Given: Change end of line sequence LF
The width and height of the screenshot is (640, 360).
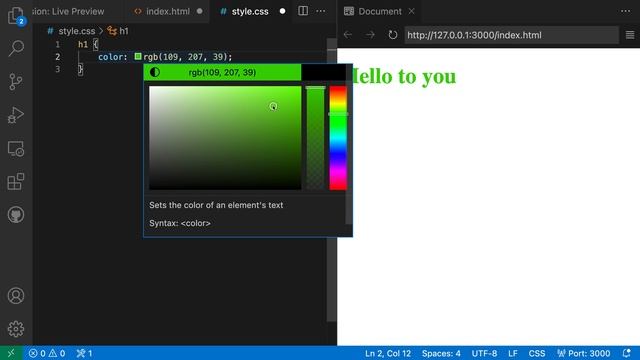Looking at the screenshot, I should click(513, 353).
